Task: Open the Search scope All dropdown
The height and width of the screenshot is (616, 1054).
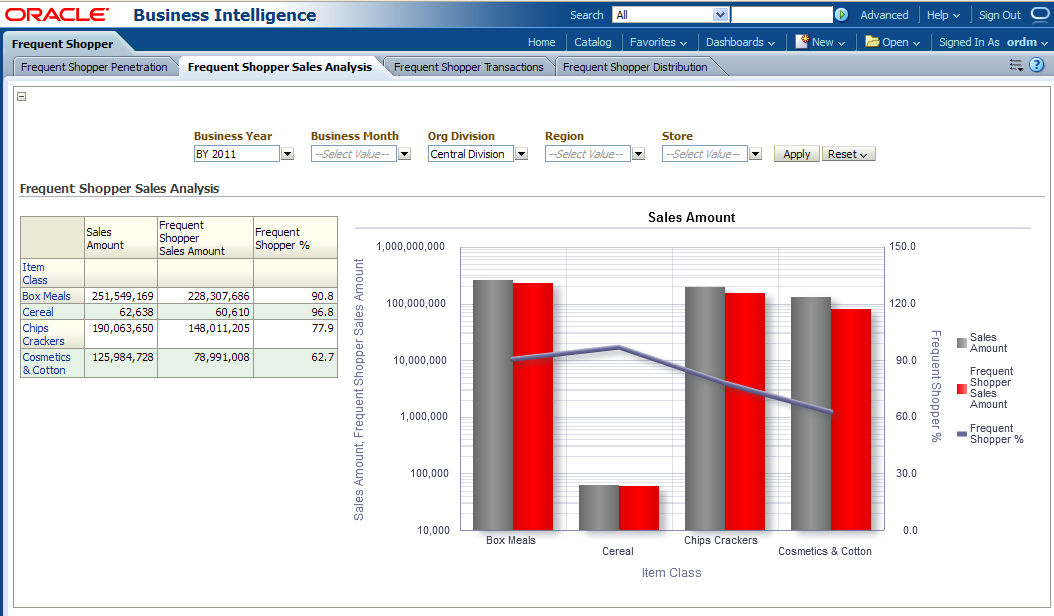Action: (x=720, y=15)
